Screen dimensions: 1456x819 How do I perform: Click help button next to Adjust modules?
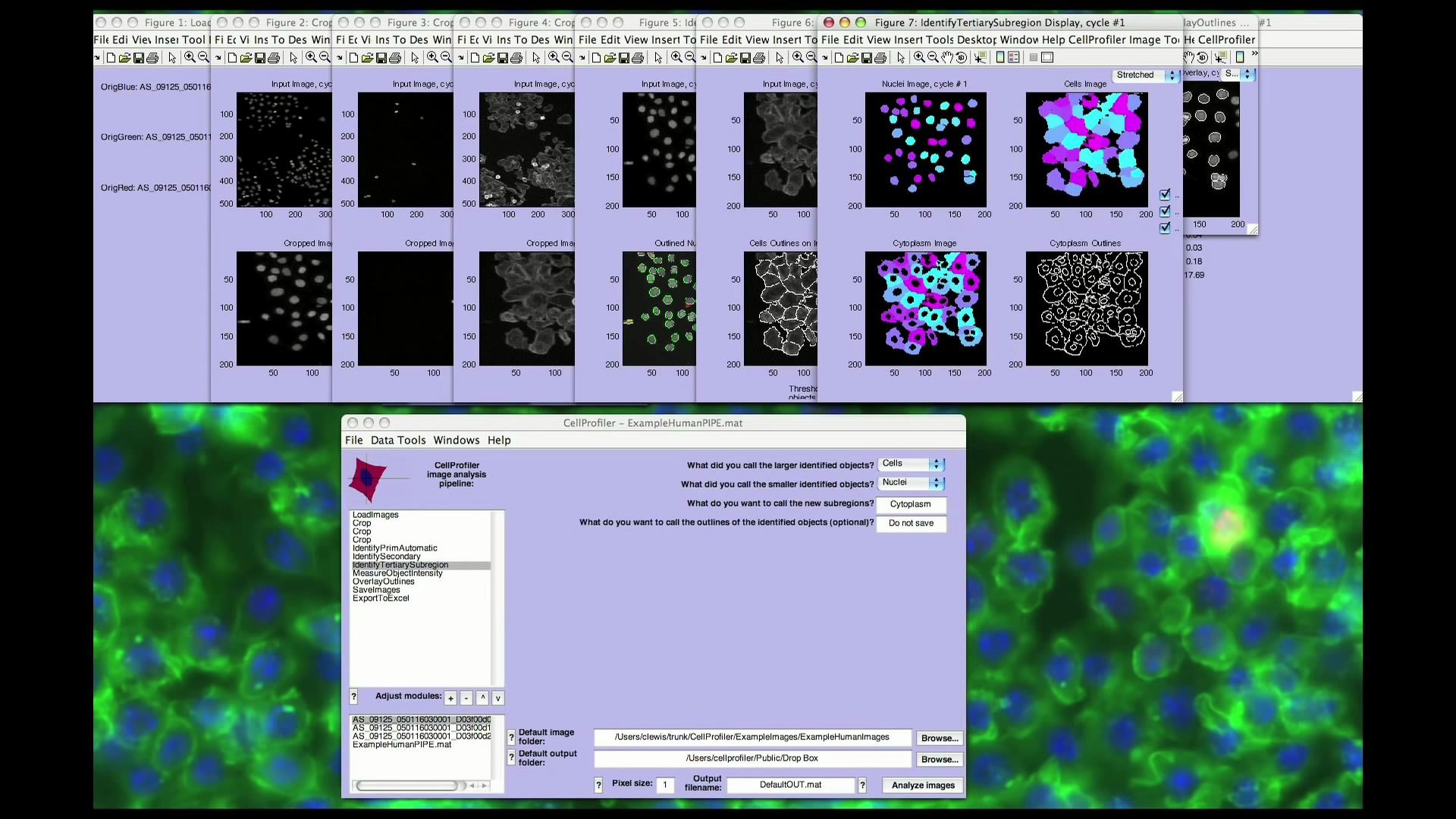click(x=353, y=696)
